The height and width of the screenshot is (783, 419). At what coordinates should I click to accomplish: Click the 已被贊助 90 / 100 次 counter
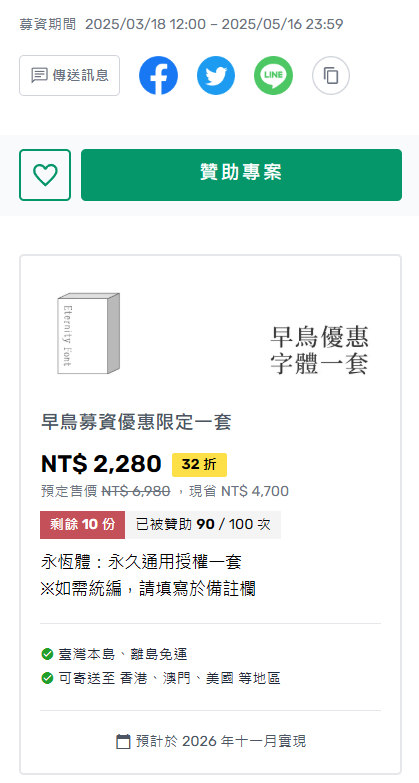click(203, 525)
